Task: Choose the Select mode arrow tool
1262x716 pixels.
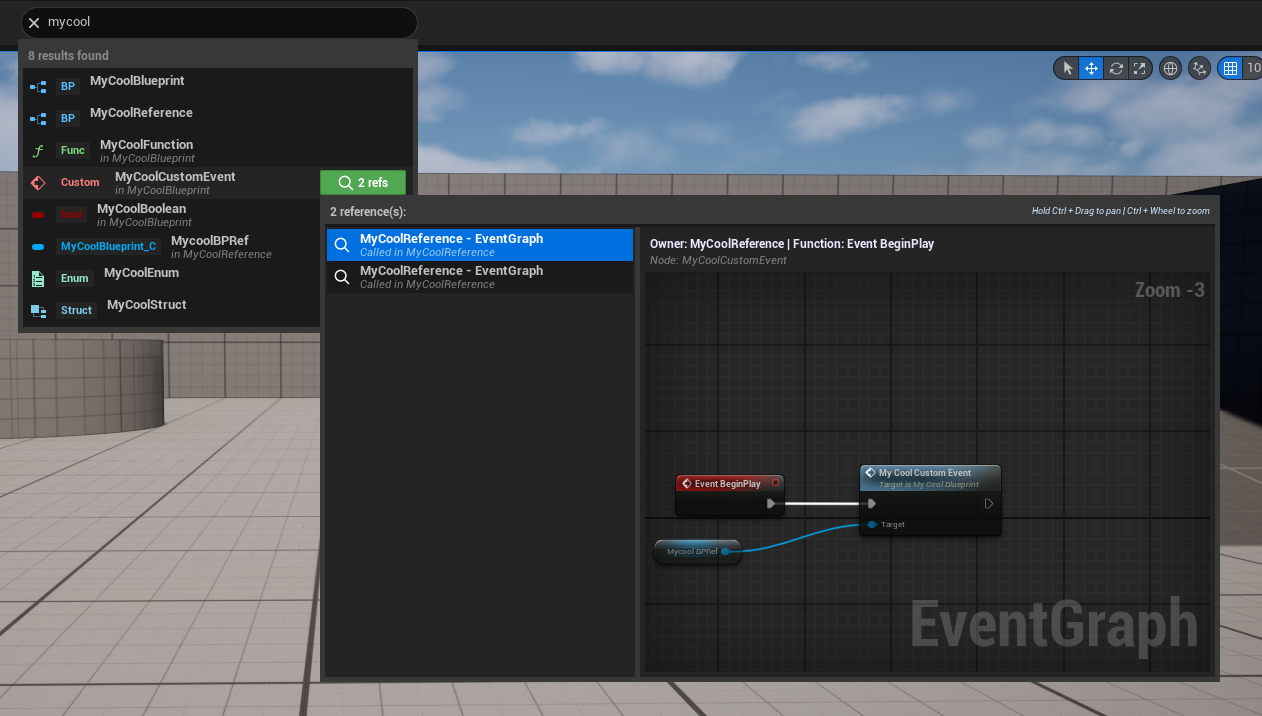Action: [x=1067, y=68]
